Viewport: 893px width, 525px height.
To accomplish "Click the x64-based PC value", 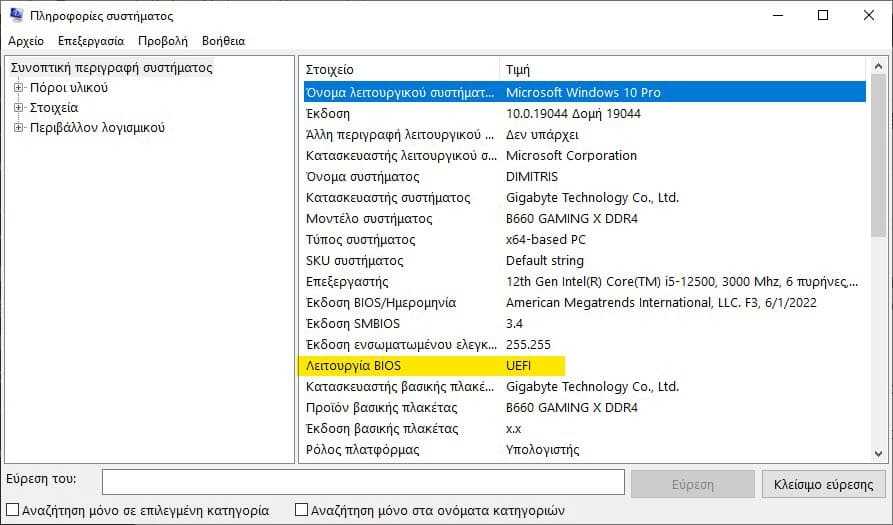I will [x=546, y=240].
